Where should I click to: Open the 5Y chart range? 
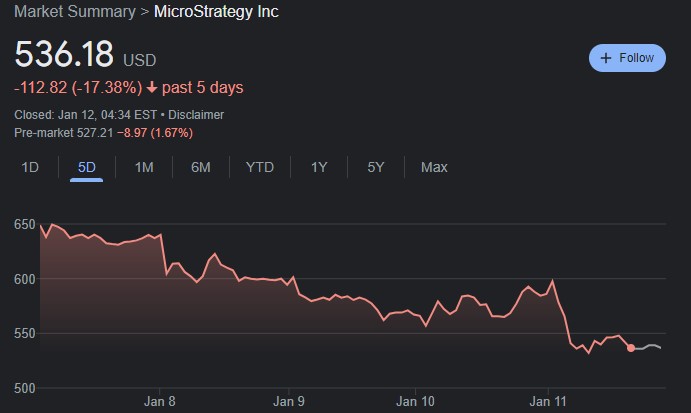click(376, 167)
